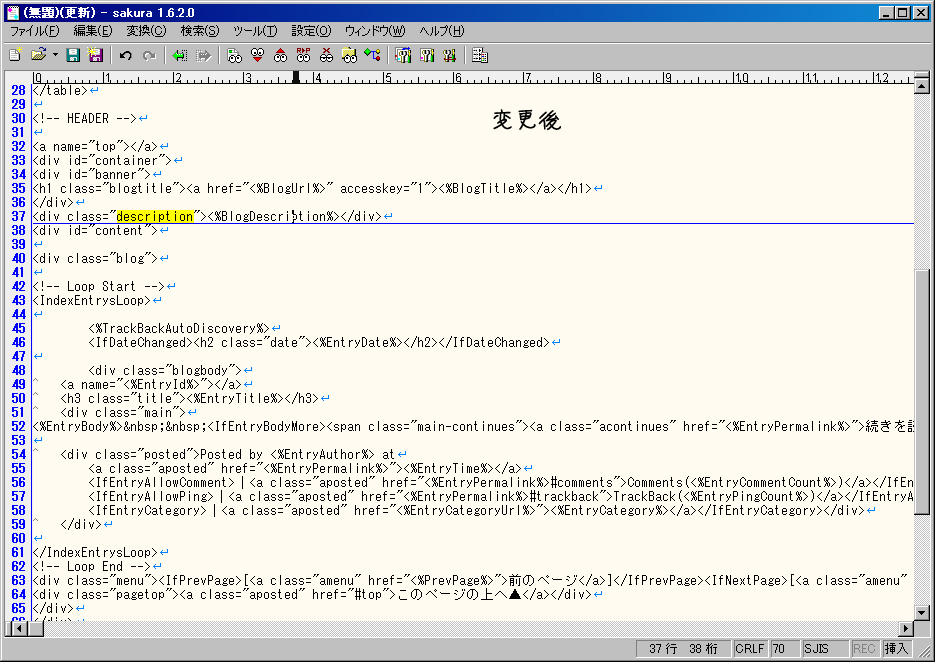Screen dimensions: 935x662
Task: Save the document with the floppy icon
Action: pos(73,55)
